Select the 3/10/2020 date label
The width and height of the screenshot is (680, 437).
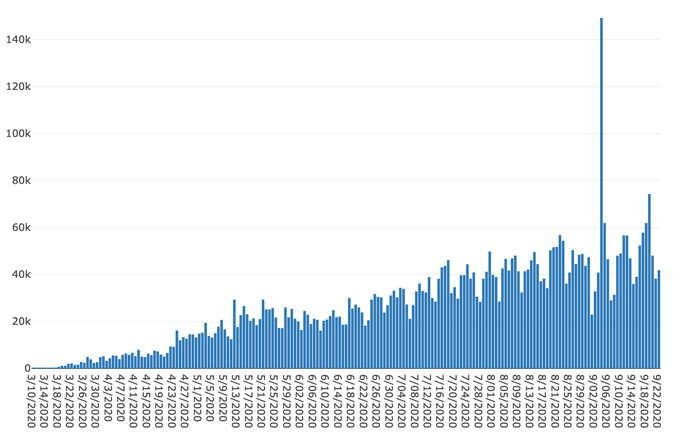pos(32,400)
